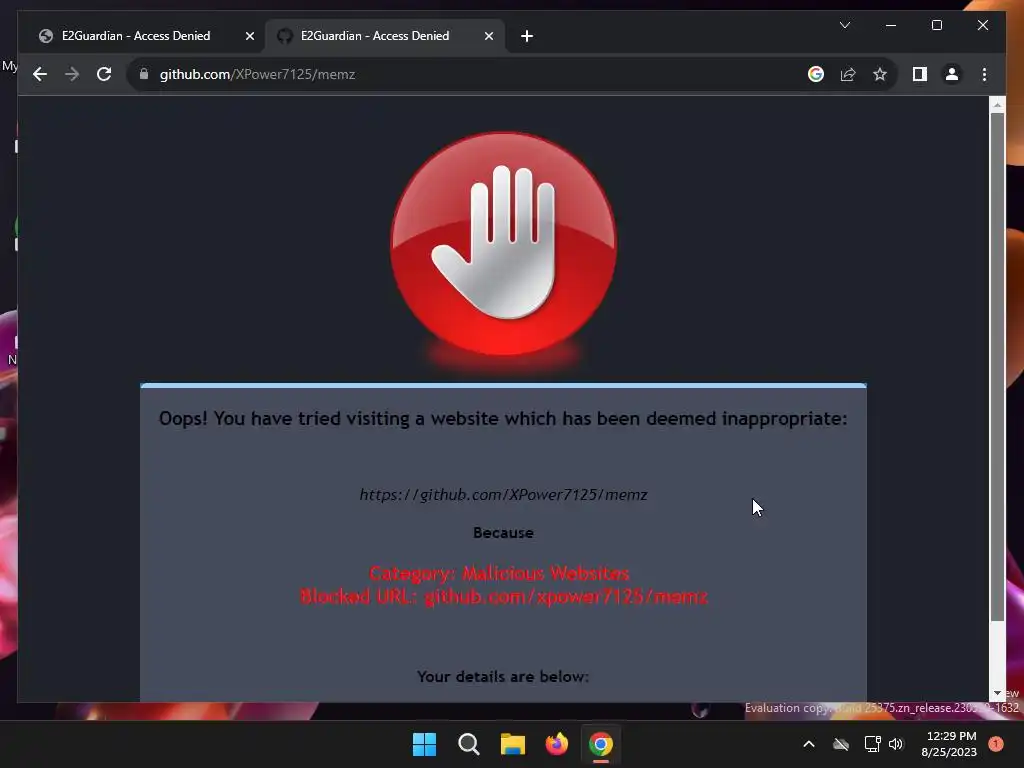Click the address bar with github.com/XPower7125/memz
This screenshot has height=768, width=1024.
(470, 74)
